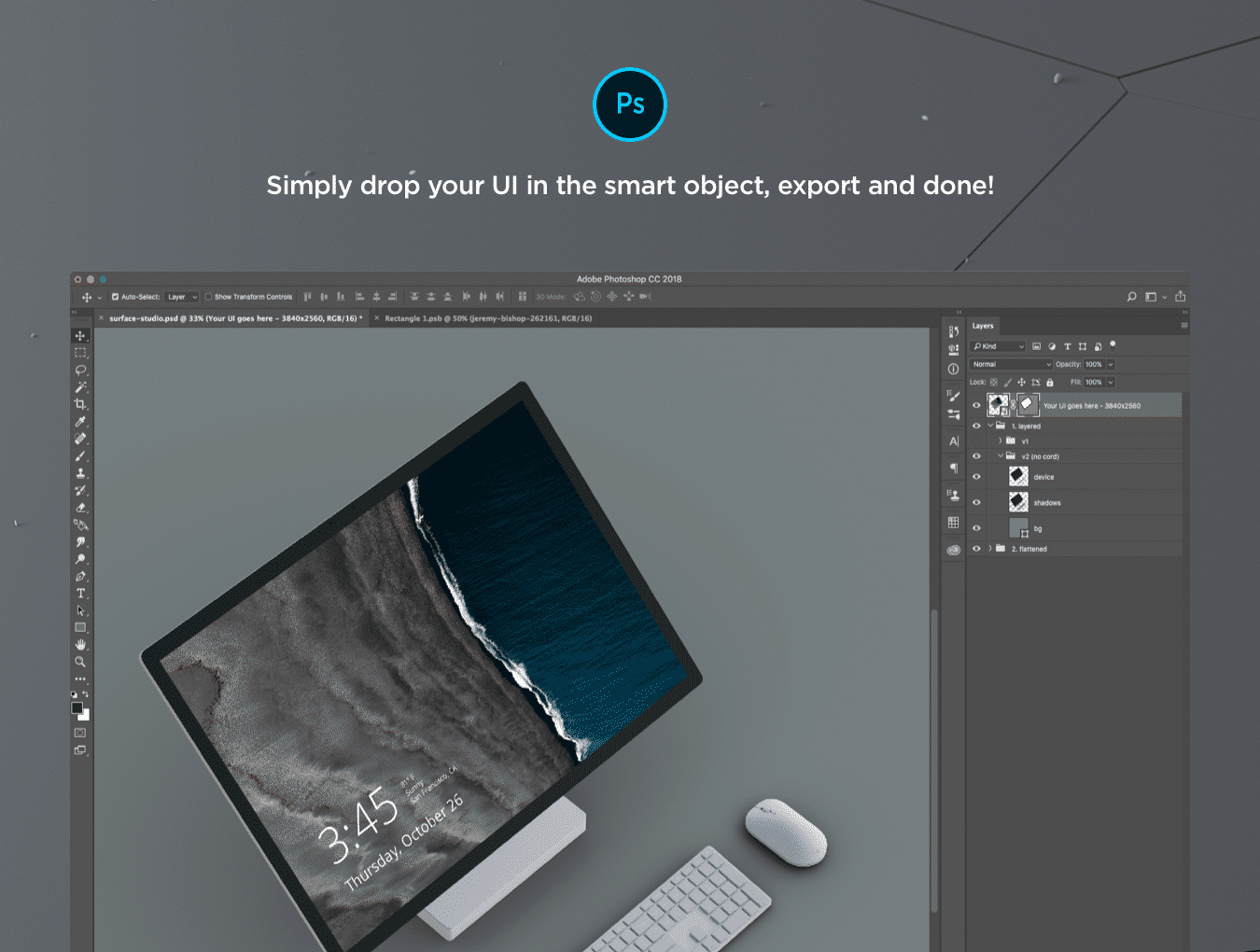Expand the v1 layer group
The image size is (1260, 952).
tap(1001, 441)
